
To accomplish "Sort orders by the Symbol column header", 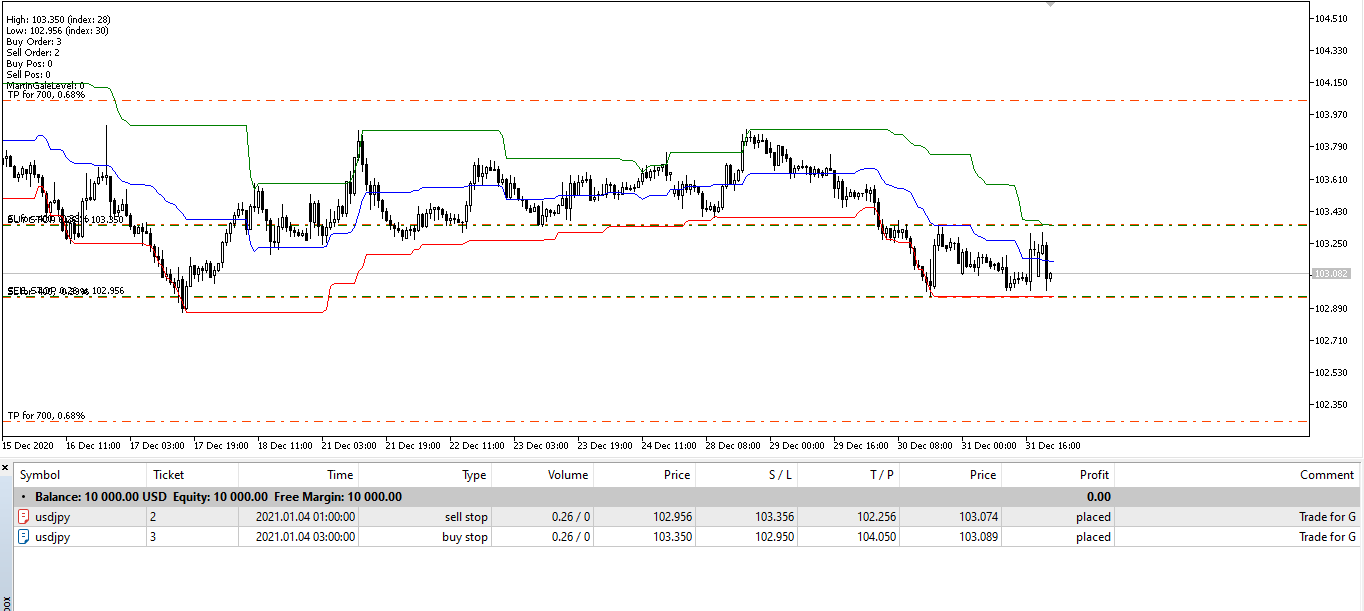I will point(40,475).
